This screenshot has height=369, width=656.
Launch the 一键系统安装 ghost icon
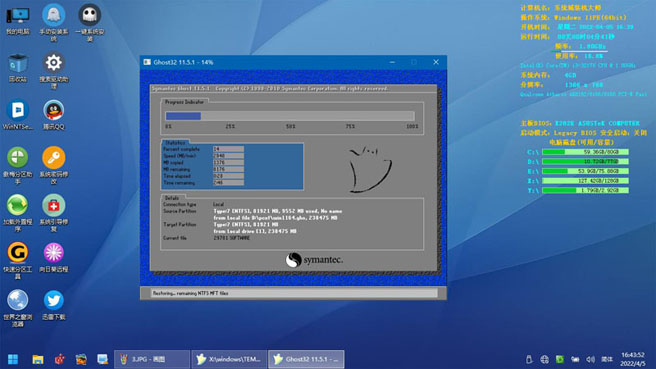point(90,23)
